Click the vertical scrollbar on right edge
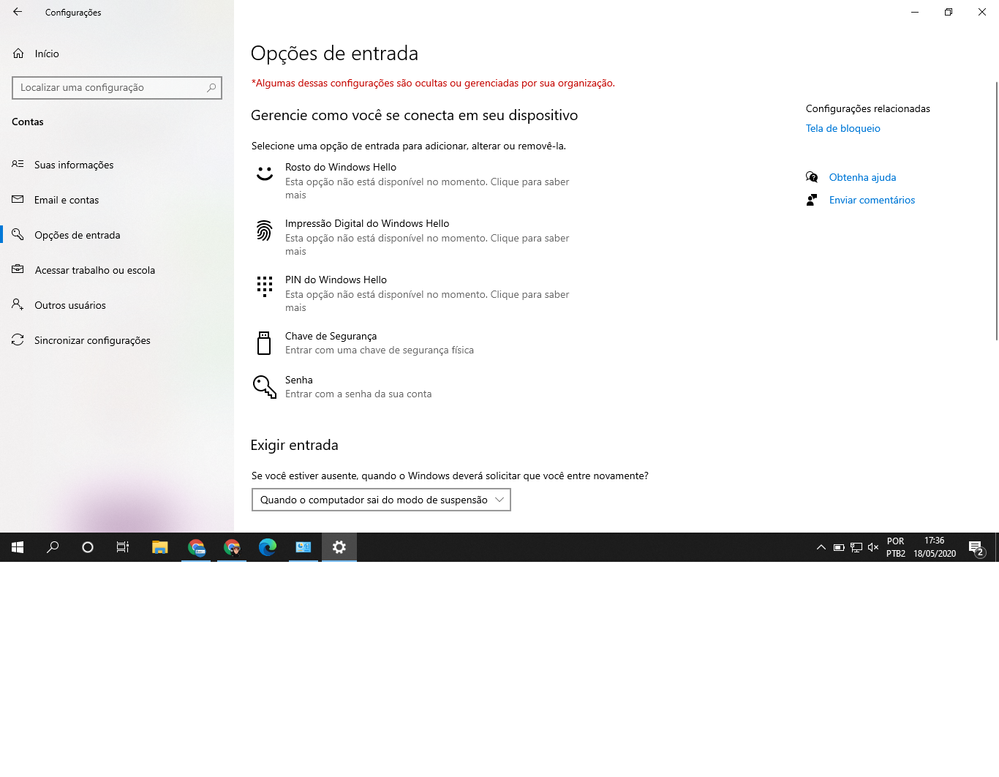The width and height of the screenshot is (999, 777). [x=996, y=210]
